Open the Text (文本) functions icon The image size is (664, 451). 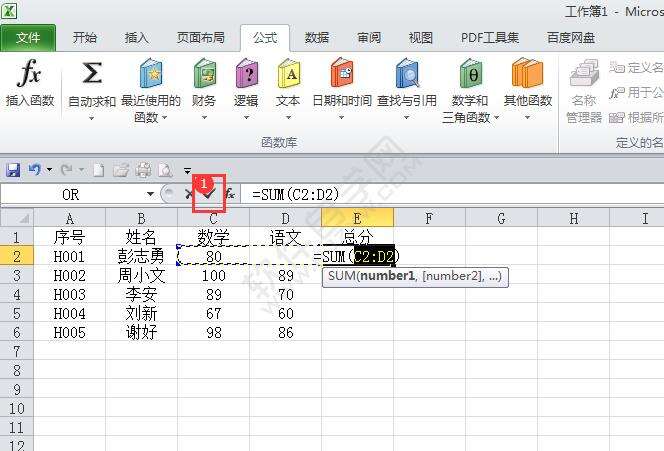click(288, 74)
